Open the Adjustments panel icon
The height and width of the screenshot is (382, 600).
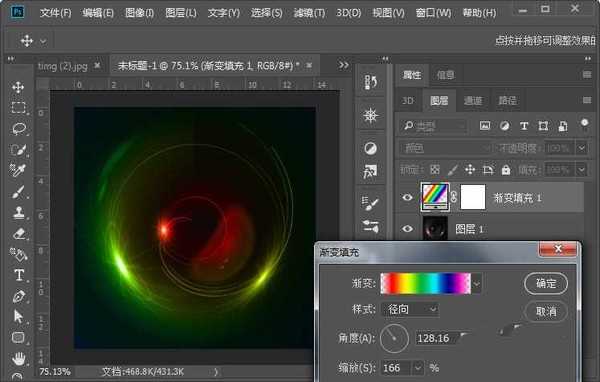click(x=370, y=148)
